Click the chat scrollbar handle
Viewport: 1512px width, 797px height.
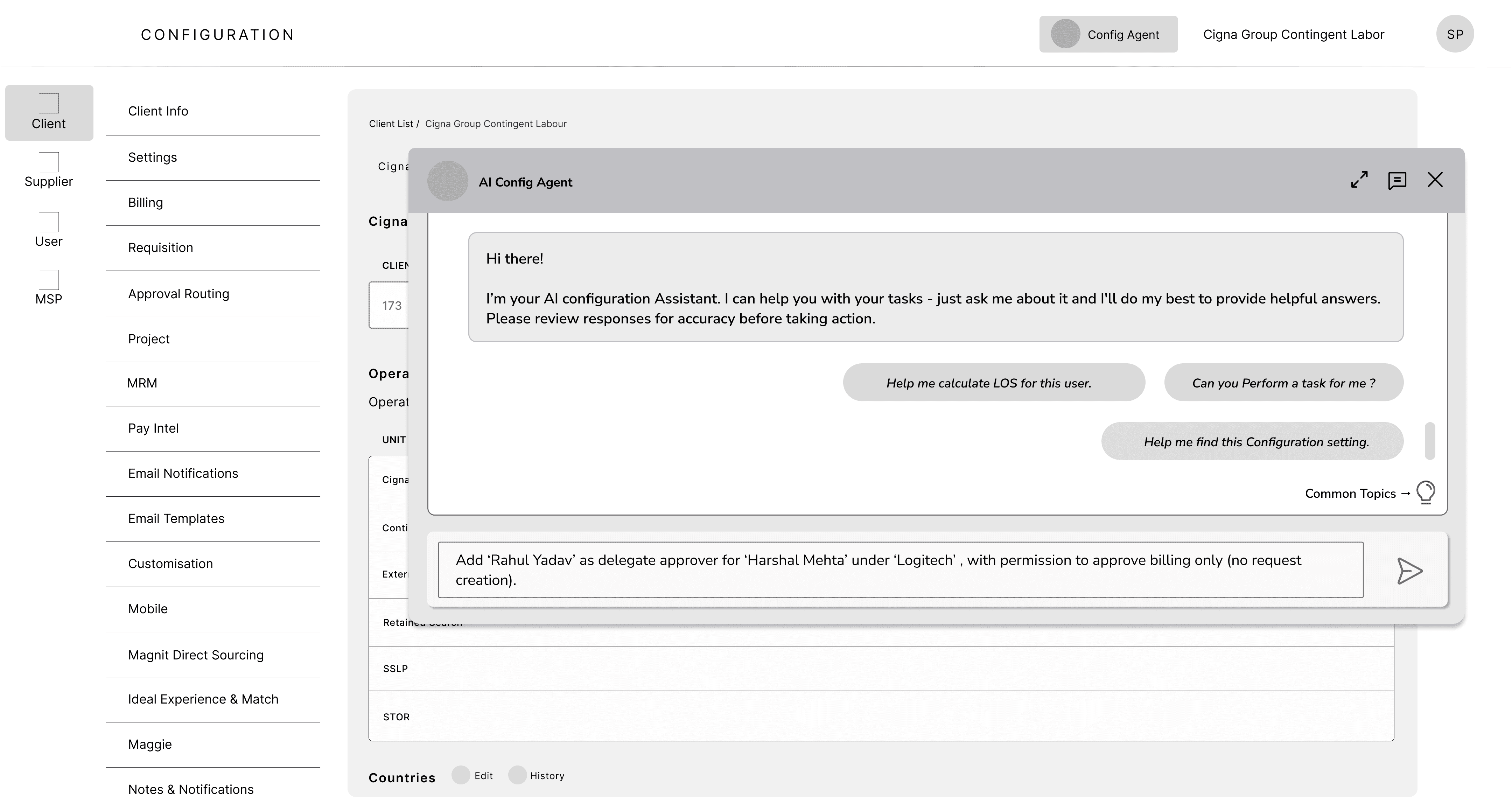point(1430,440)
